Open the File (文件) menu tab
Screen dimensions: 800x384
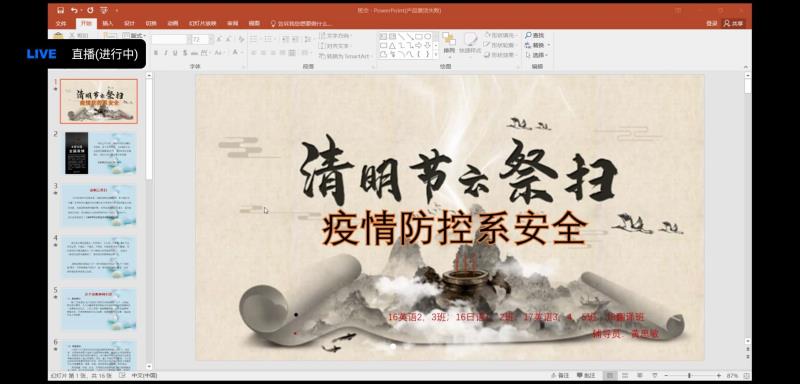[x=61, y=23]
